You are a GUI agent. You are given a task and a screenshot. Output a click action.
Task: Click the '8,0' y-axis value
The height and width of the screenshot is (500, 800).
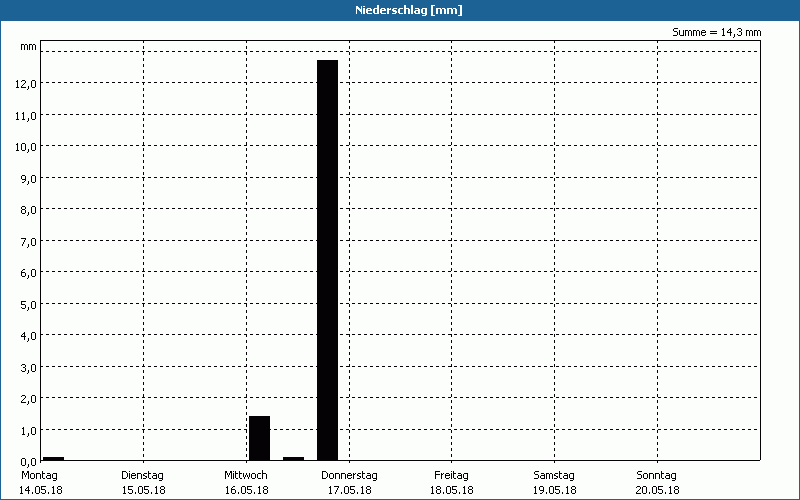click(x=29, y=210)
